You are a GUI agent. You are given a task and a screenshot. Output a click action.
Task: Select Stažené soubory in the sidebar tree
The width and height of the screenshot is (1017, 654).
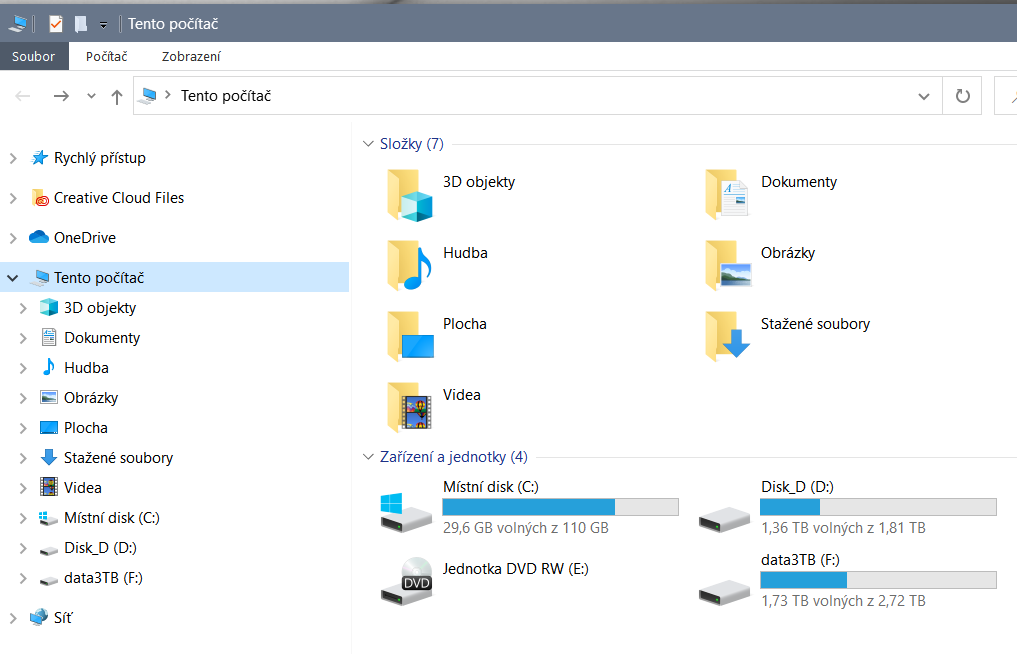(118, 458)
